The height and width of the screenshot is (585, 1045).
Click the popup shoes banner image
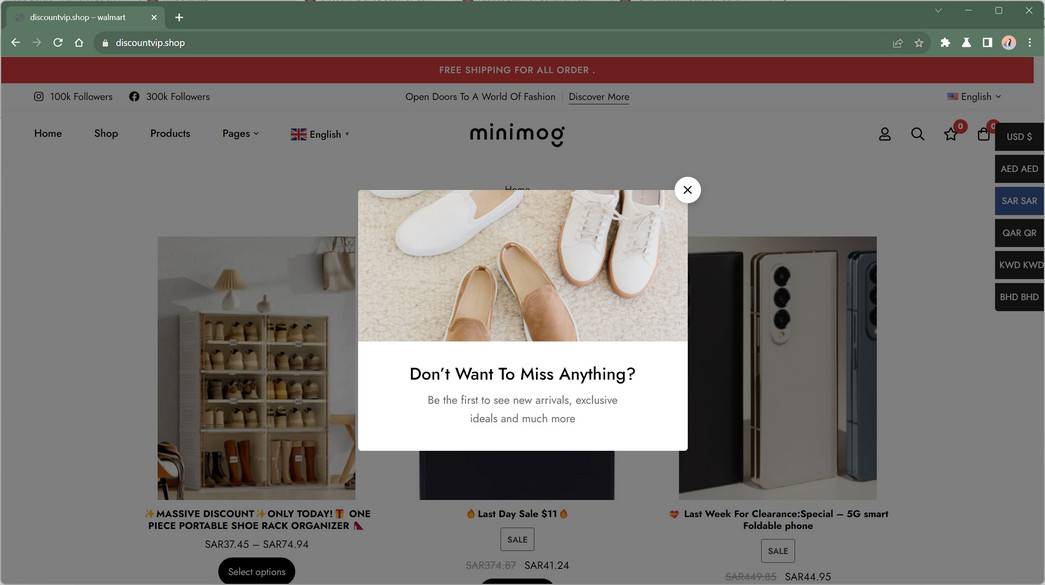click(522, 266)
